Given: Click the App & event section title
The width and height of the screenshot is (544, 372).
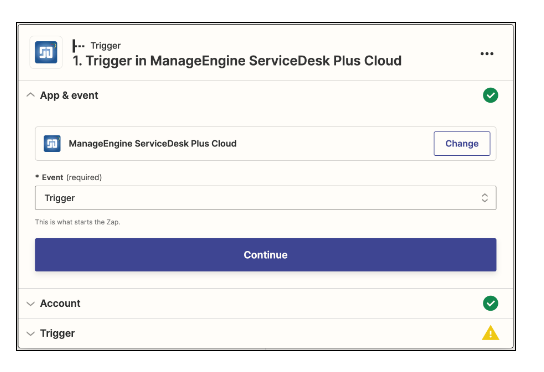Looking at the screenshot, I should (x=69, y=95).
